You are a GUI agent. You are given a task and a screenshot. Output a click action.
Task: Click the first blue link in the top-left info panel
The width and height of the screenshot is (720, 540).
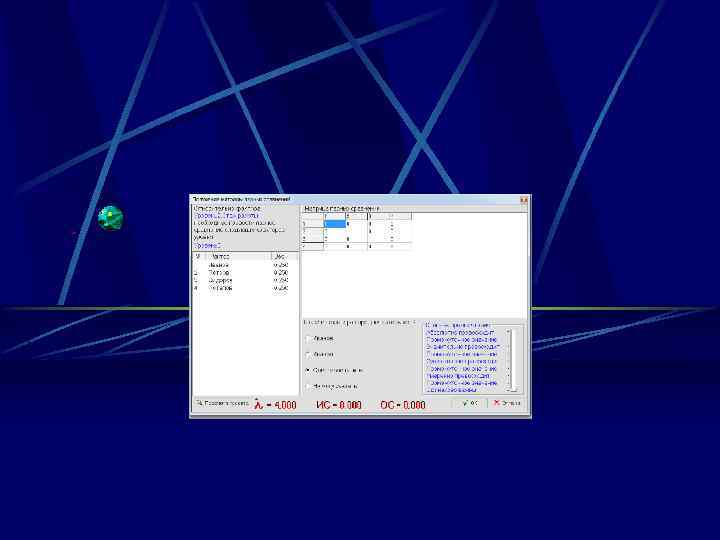227,215
